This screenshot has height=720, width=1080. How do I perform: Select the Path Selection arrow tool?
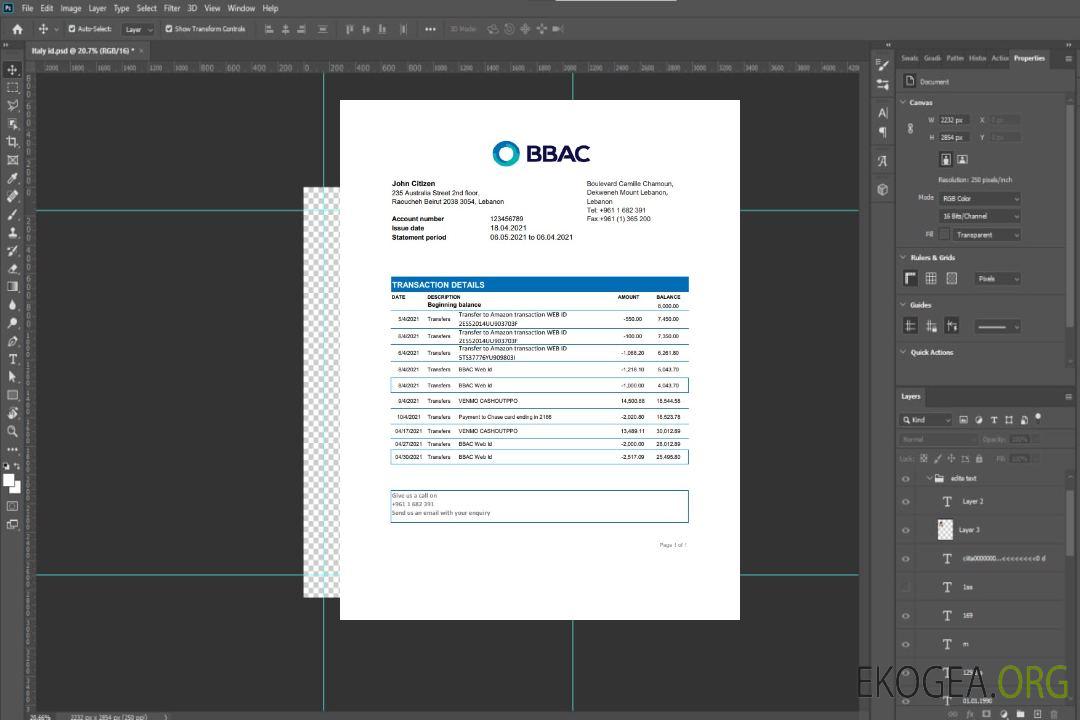coord(12,377)
